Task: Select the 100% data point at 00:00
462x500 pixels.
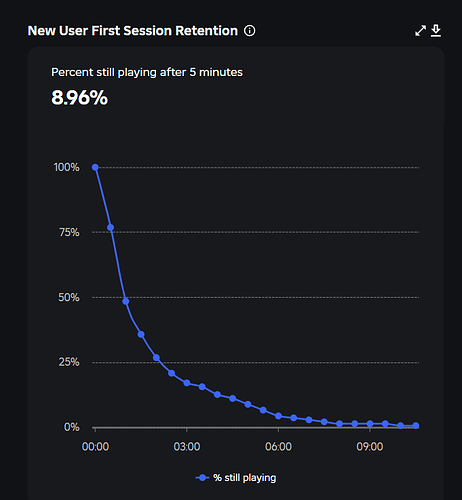Action: [x=95, y=167]
